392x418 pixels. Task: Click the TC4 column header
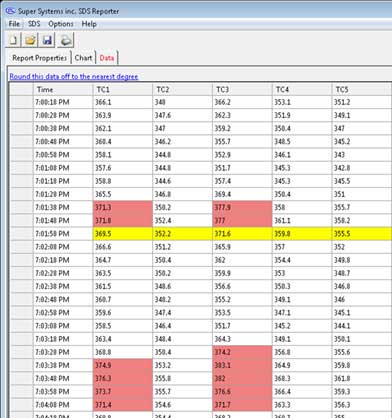(302, 89)
